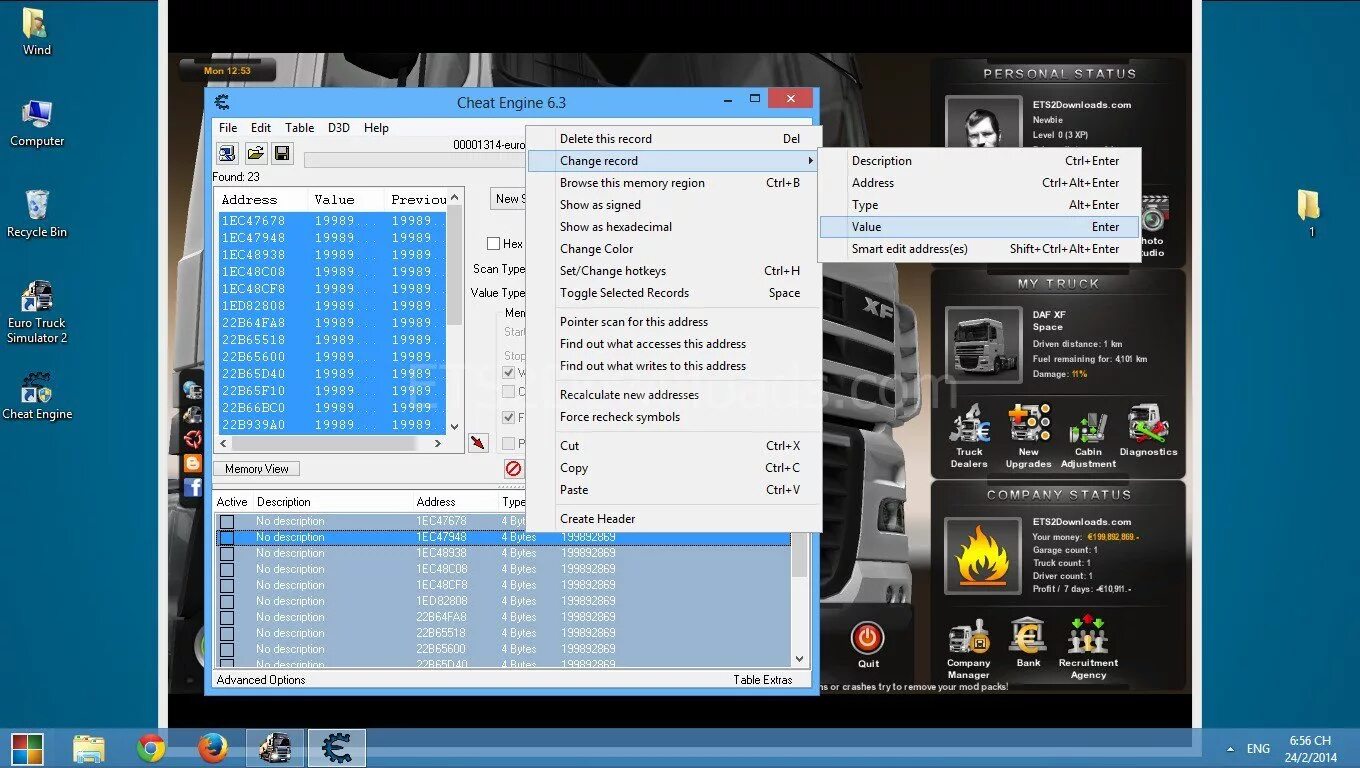Open the Table menu

coord(299,127)
